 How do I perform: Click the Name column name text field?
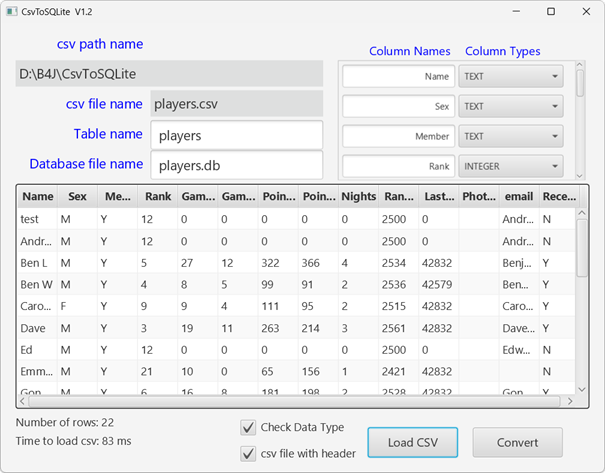[x=398, y=76]
